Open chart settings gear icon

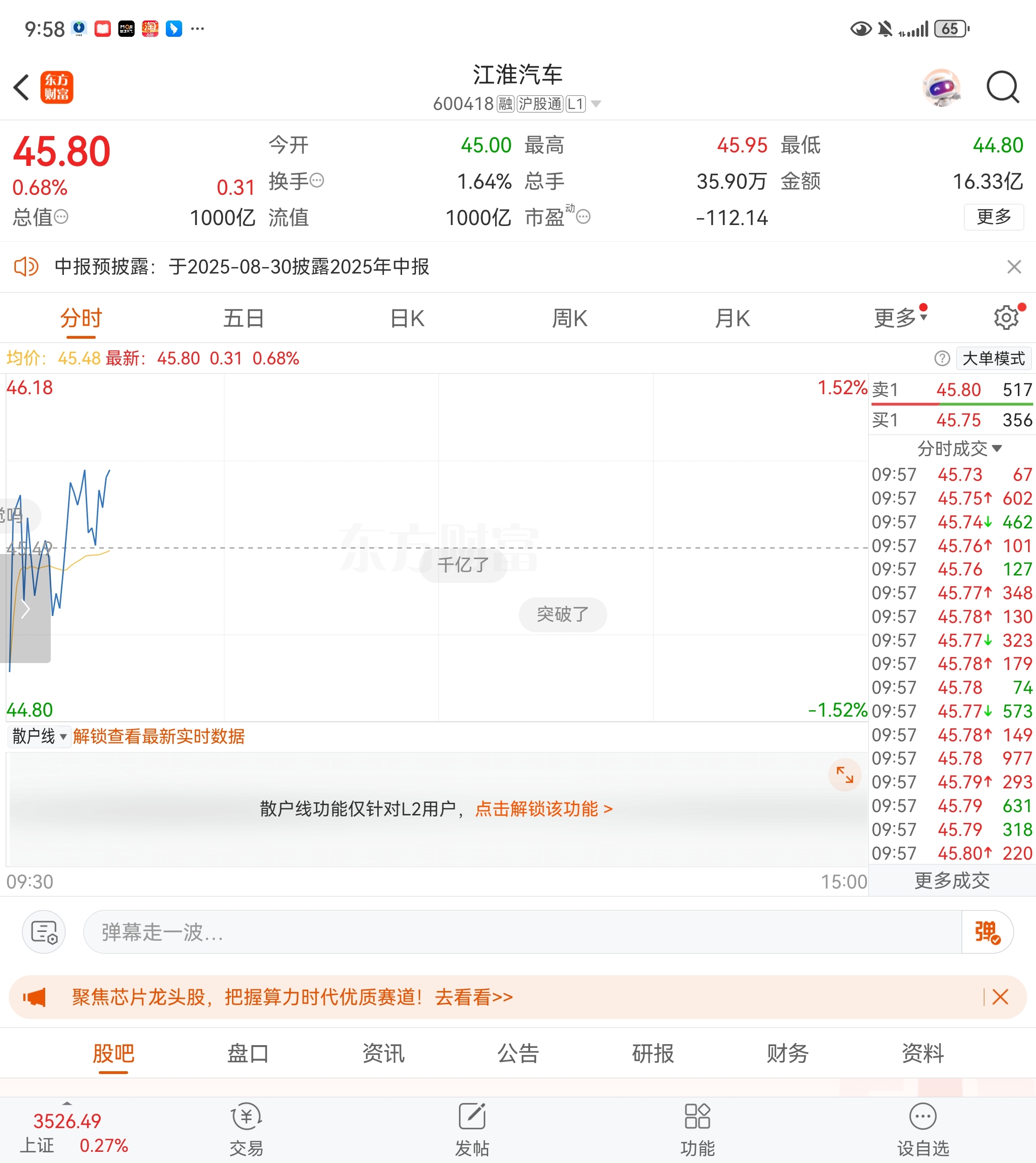1006,318
